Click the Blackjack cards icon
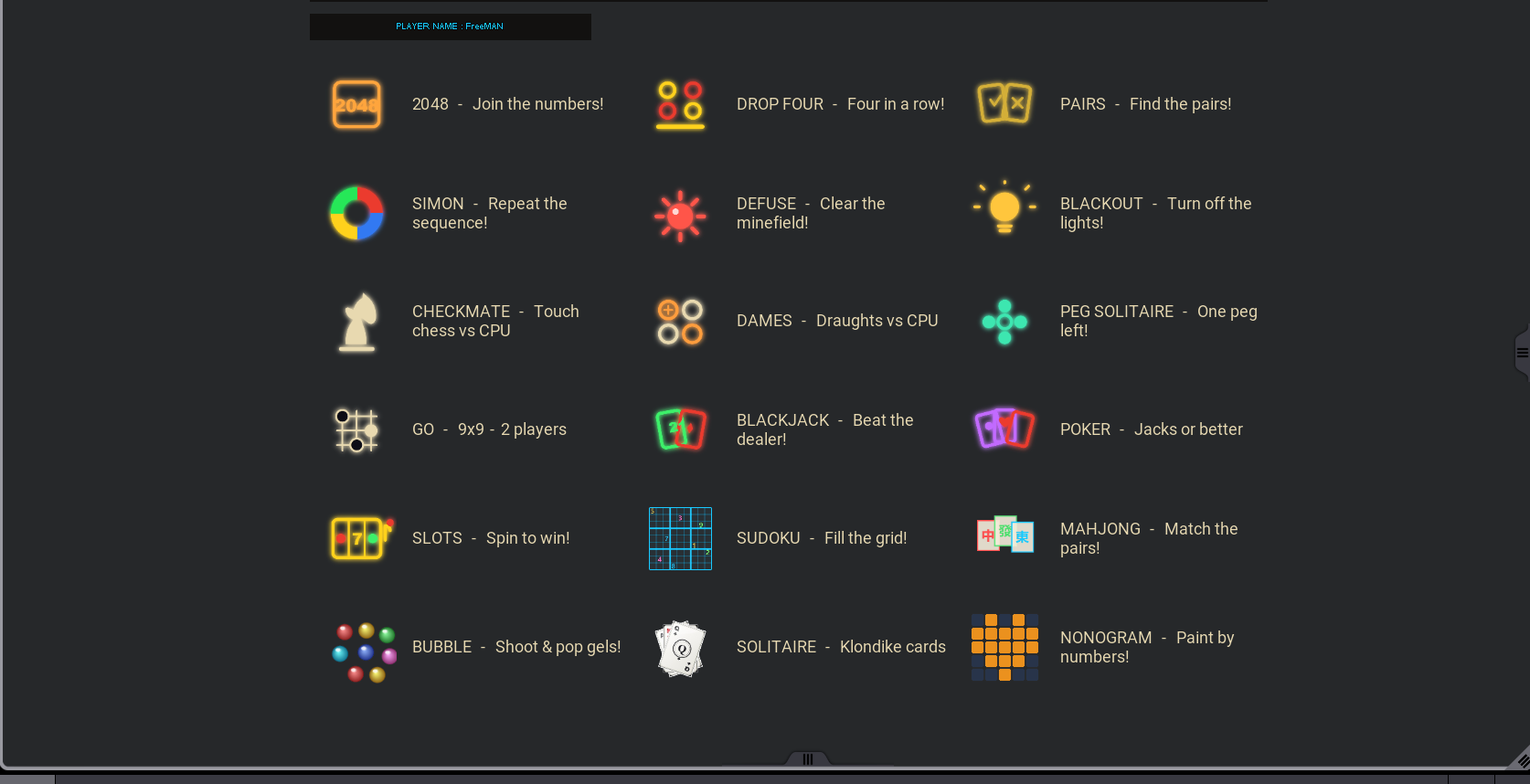Image resolution: width=1530 pixels, height=784 pixels. coord(681,429)
